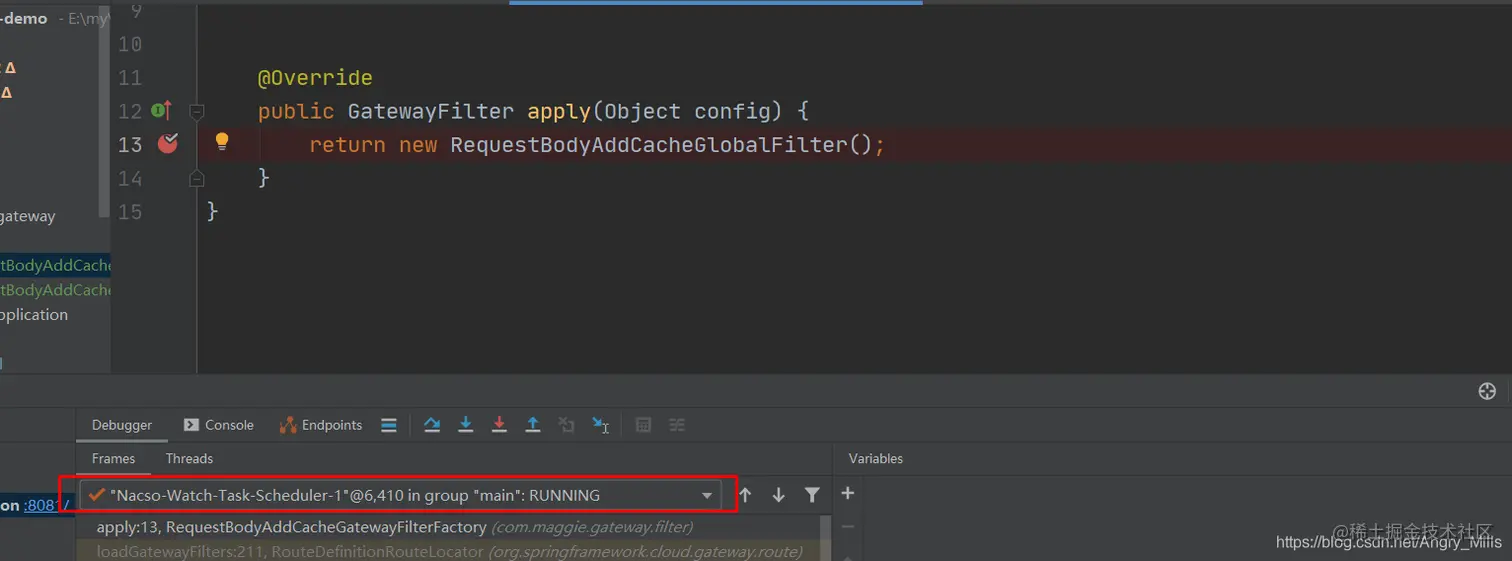
Task: Click the Step Out icon
Action: (533, 425)
